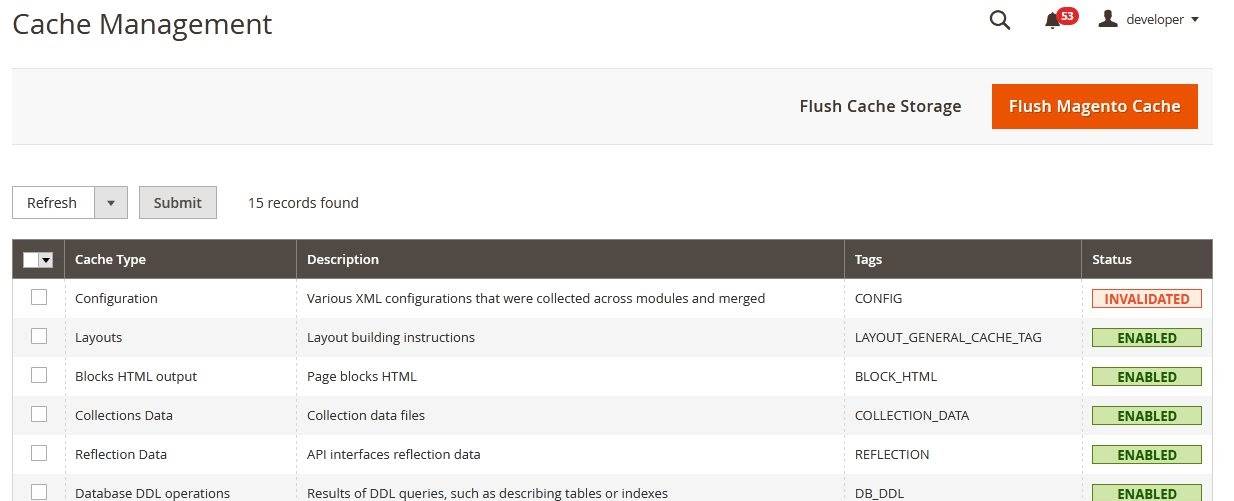Click the developer user account icon

coord(1108,19)
